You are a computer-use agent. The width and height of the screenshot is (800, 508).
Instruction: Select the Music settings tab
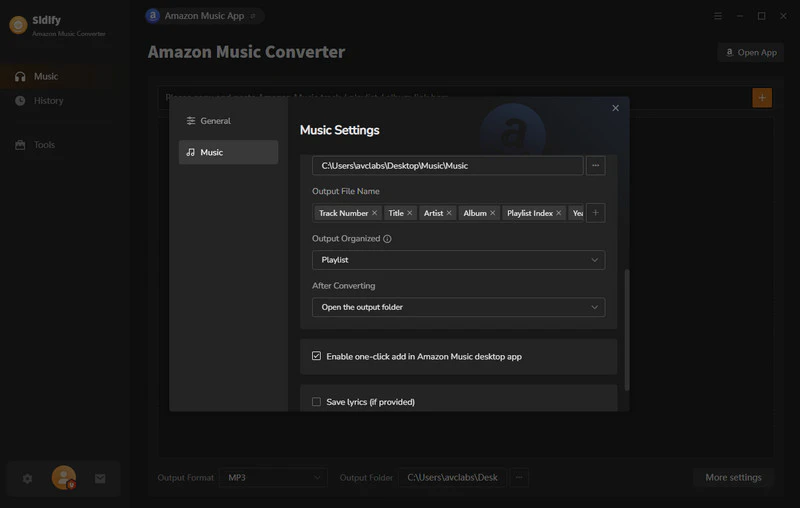click(x=228, y=152)
